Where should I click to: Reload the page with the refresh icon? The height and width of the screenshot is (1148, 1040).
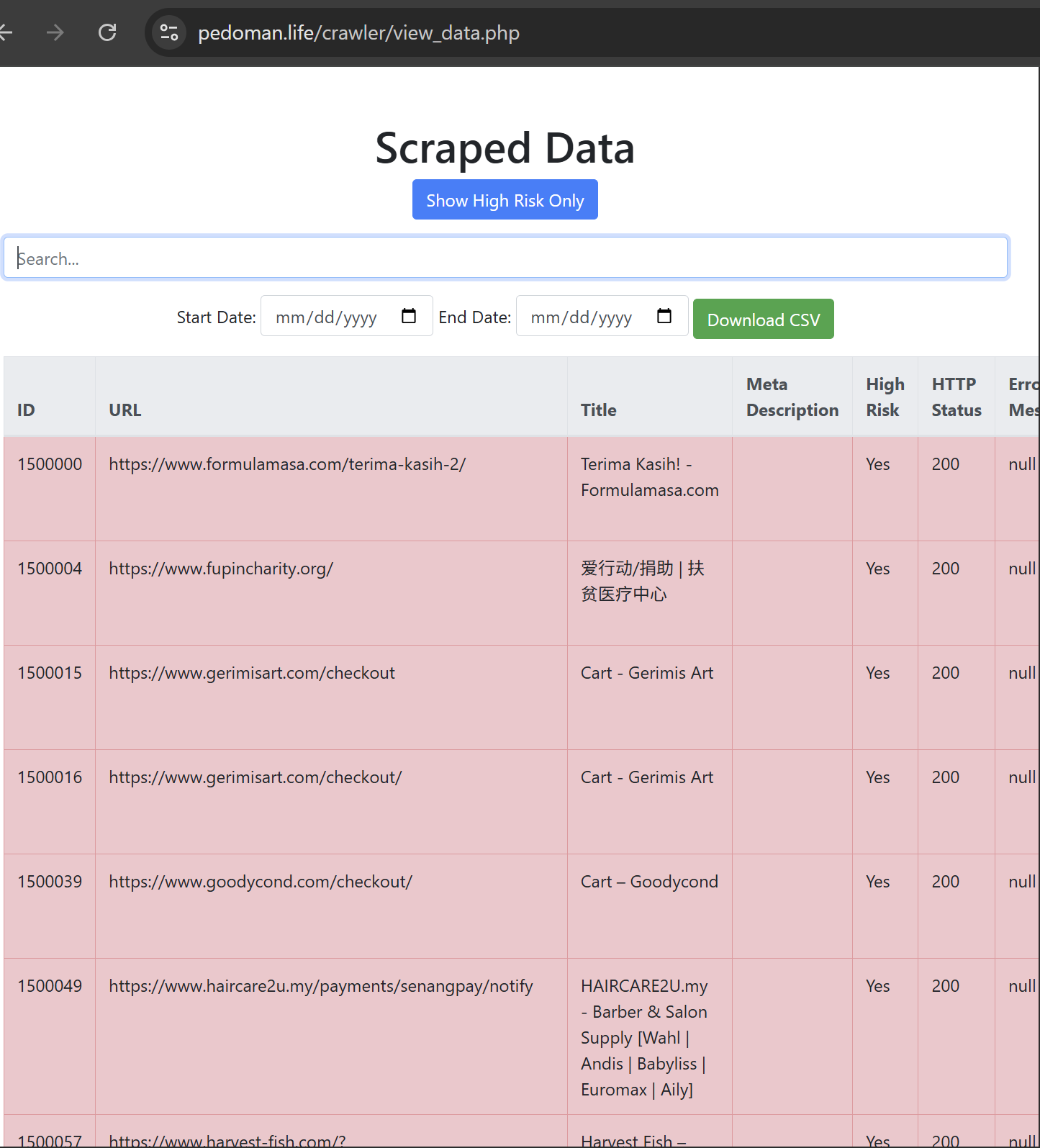point(107,32)
